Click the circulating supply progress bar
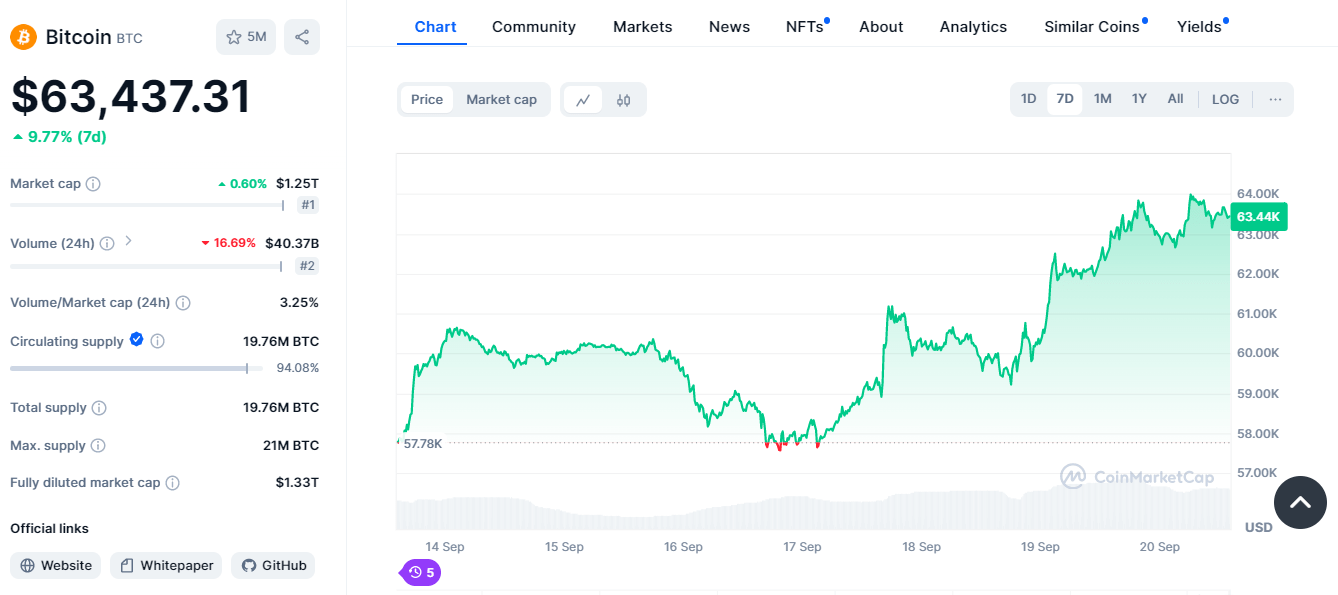Screen dimensions: 1338x595 pos(136,368)
